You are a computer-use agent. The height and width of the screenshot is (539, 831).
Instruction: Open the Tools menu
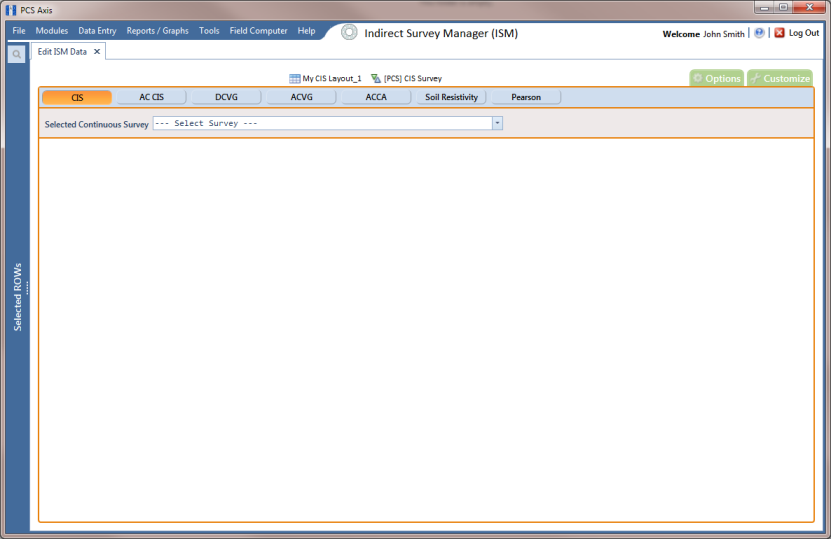(x=209, y=31)
